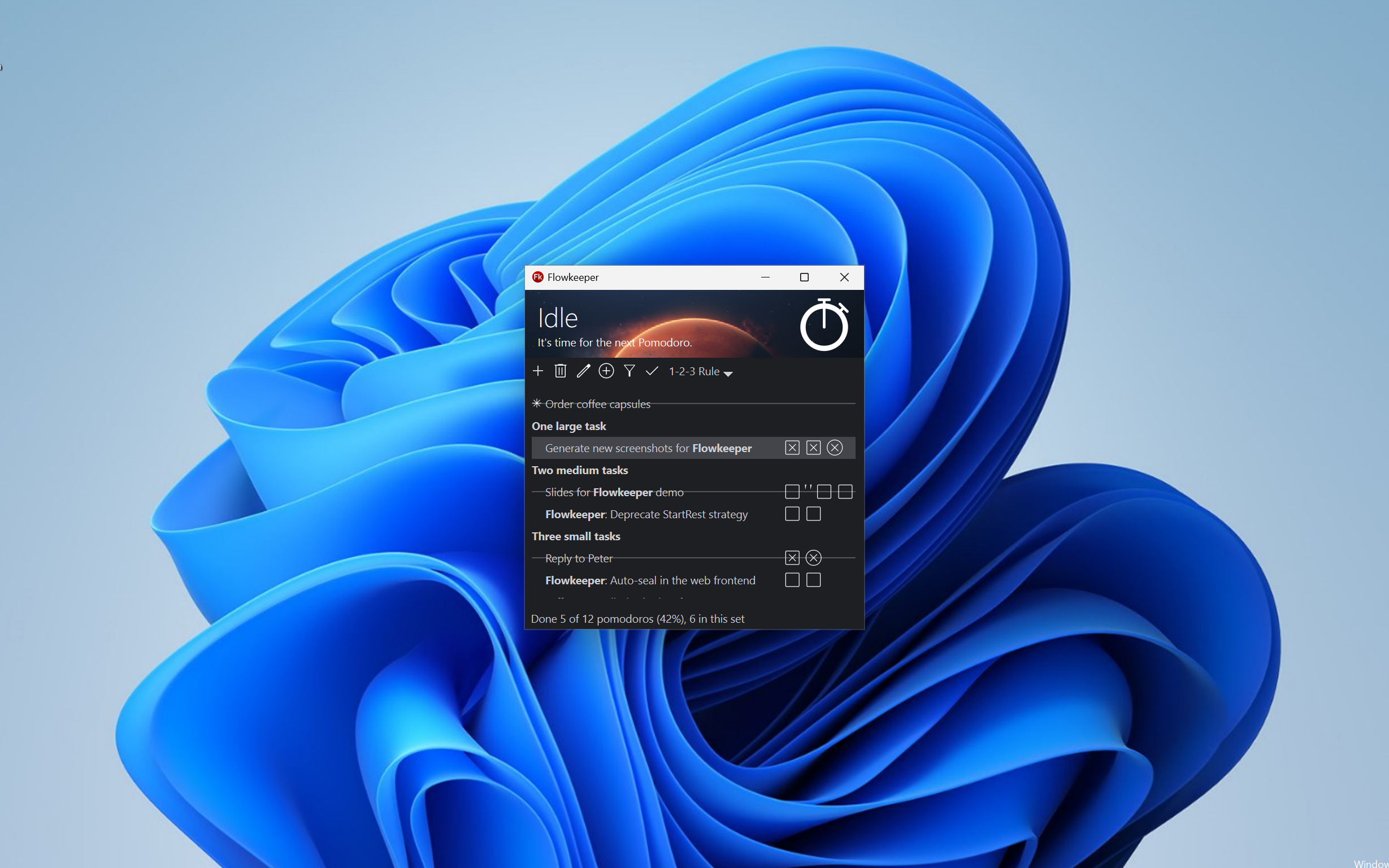Select 'Flowkeeper: Deprecate StartRest strategy' task

(693, 514)
